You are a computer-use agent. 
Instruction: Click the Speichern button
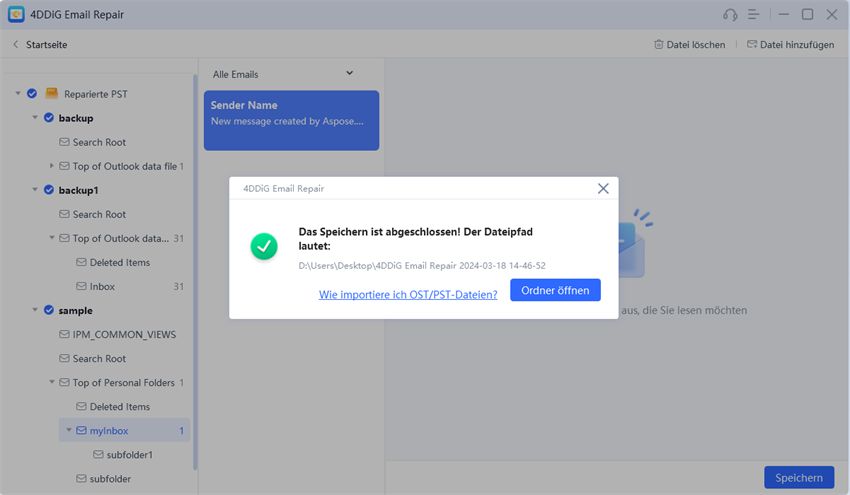[x=799, y=478]
